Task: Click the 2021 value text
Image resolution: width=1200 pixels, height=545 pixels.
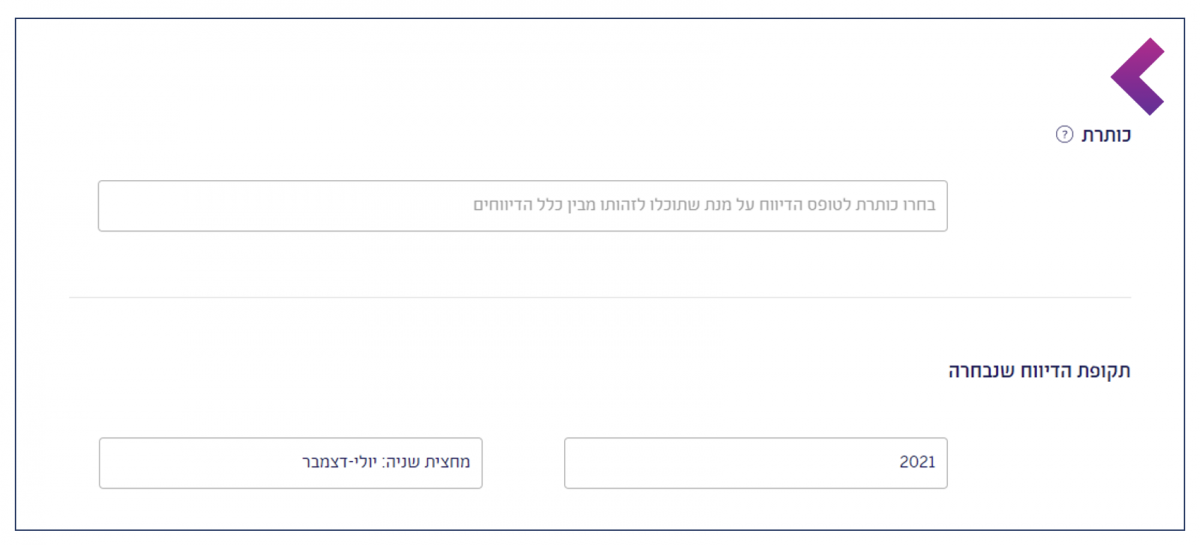Action: [917, 463]
